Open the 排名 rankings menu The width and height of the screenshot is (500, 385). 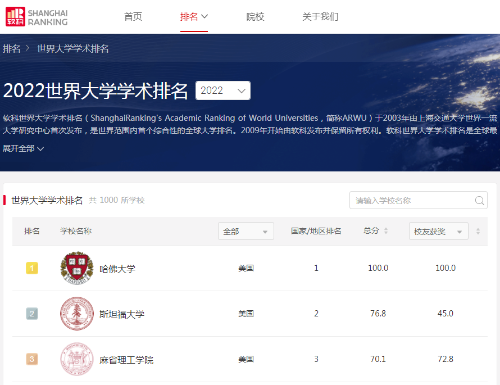click(x=194, y=16)
